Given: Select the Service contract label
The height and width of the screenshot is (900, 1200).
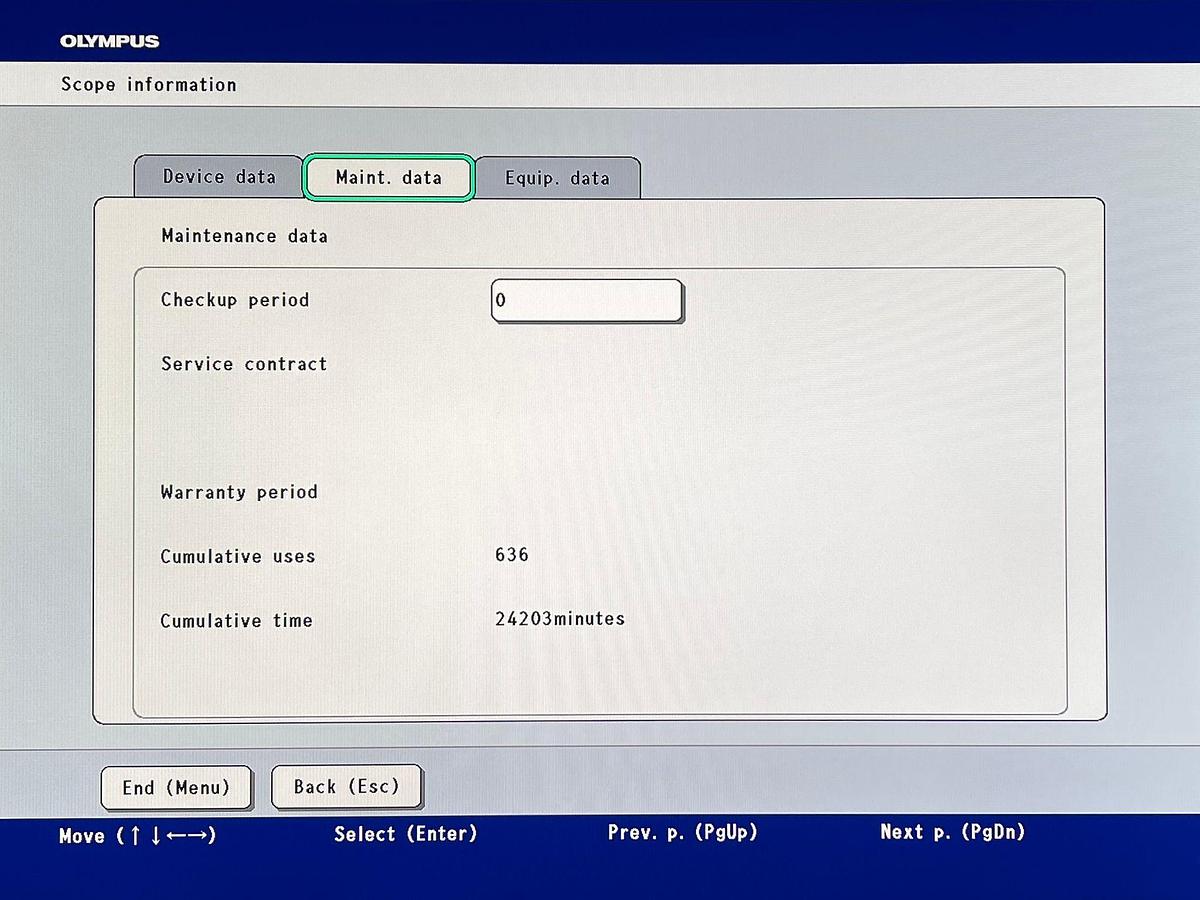Looking at the screenshot, I should coord(244,364).
